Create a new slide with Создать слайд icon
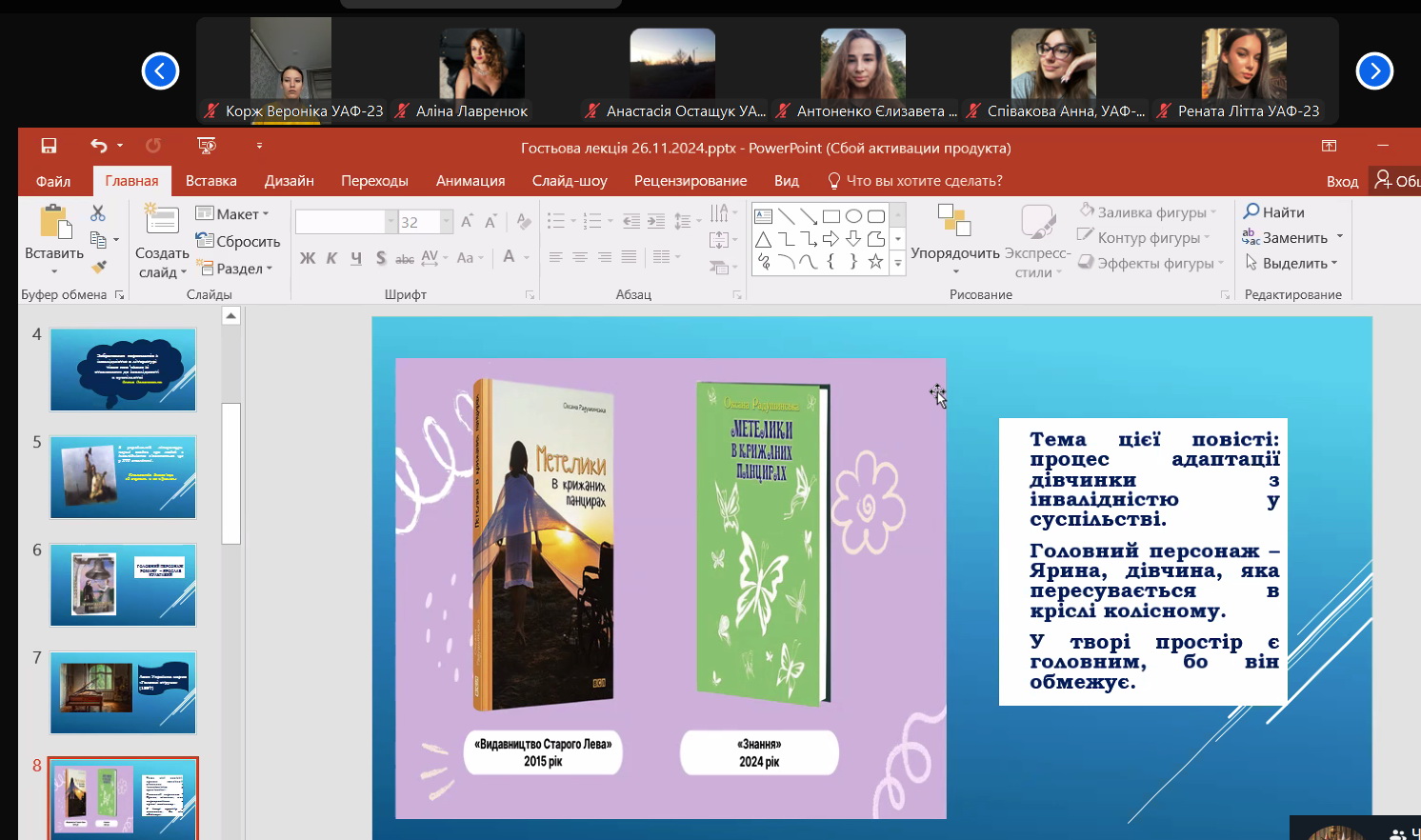 coord(161,220)
